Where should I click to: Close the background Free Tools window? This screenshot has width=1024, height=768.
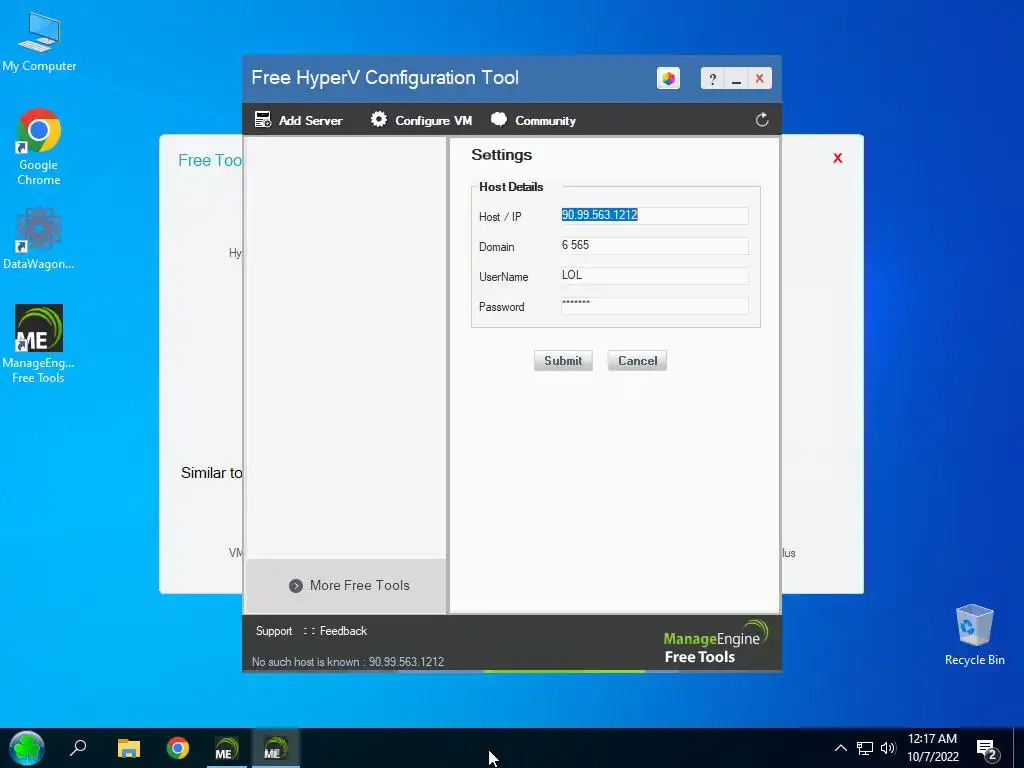tap(838, 158)
